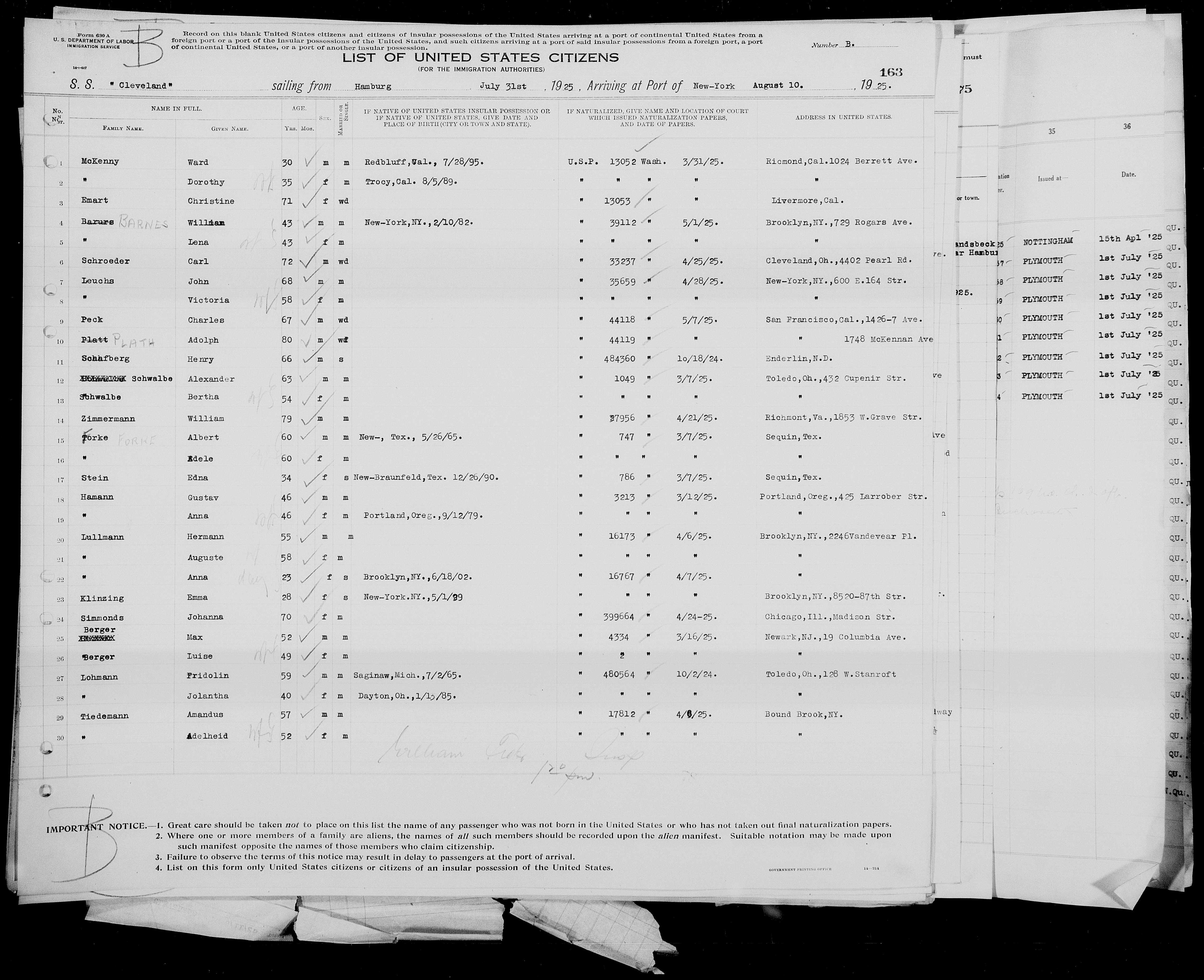Select family name 'Tiedemann'
The width and height of the screenshot is (1204, 980).
point(105,716)
